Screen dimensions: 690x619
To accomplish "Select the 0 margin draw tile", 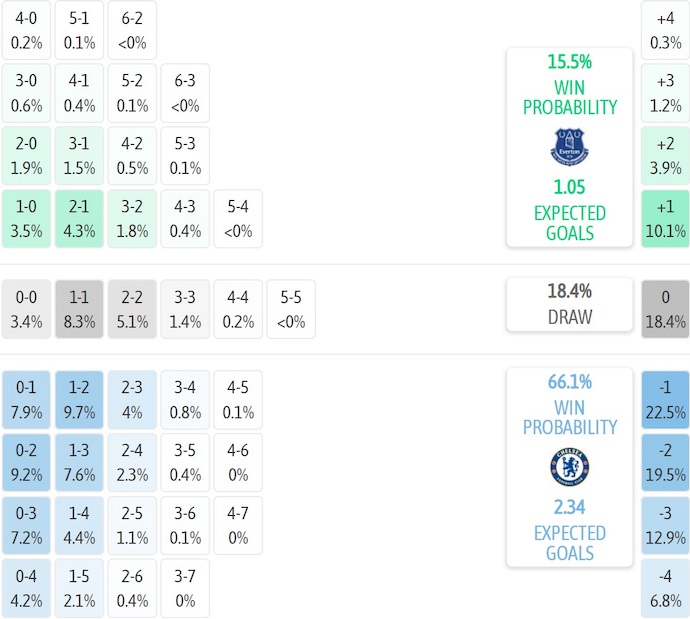I will tap(665, 309).
